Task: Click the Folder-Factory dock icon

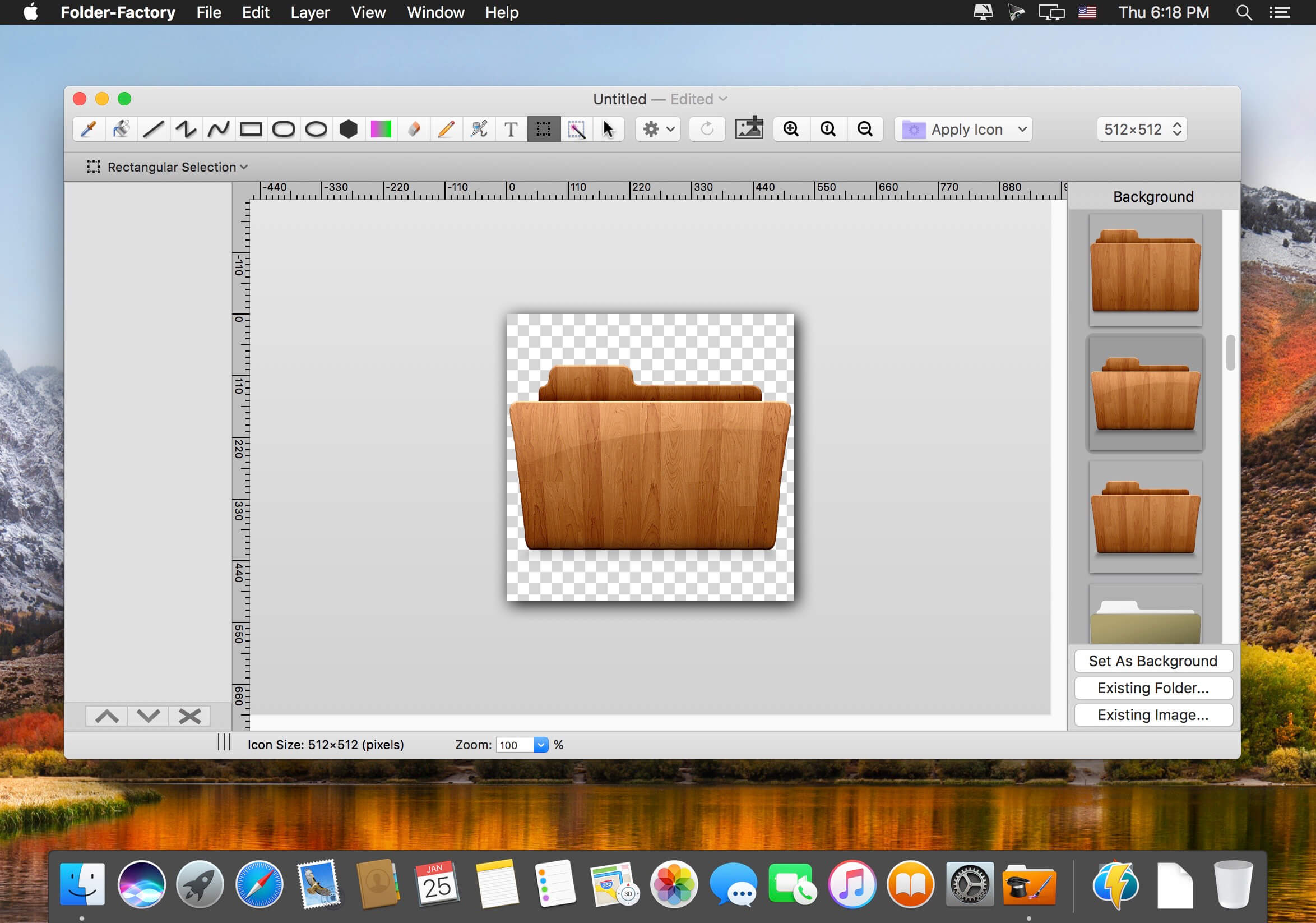Action: [1029, 885]
